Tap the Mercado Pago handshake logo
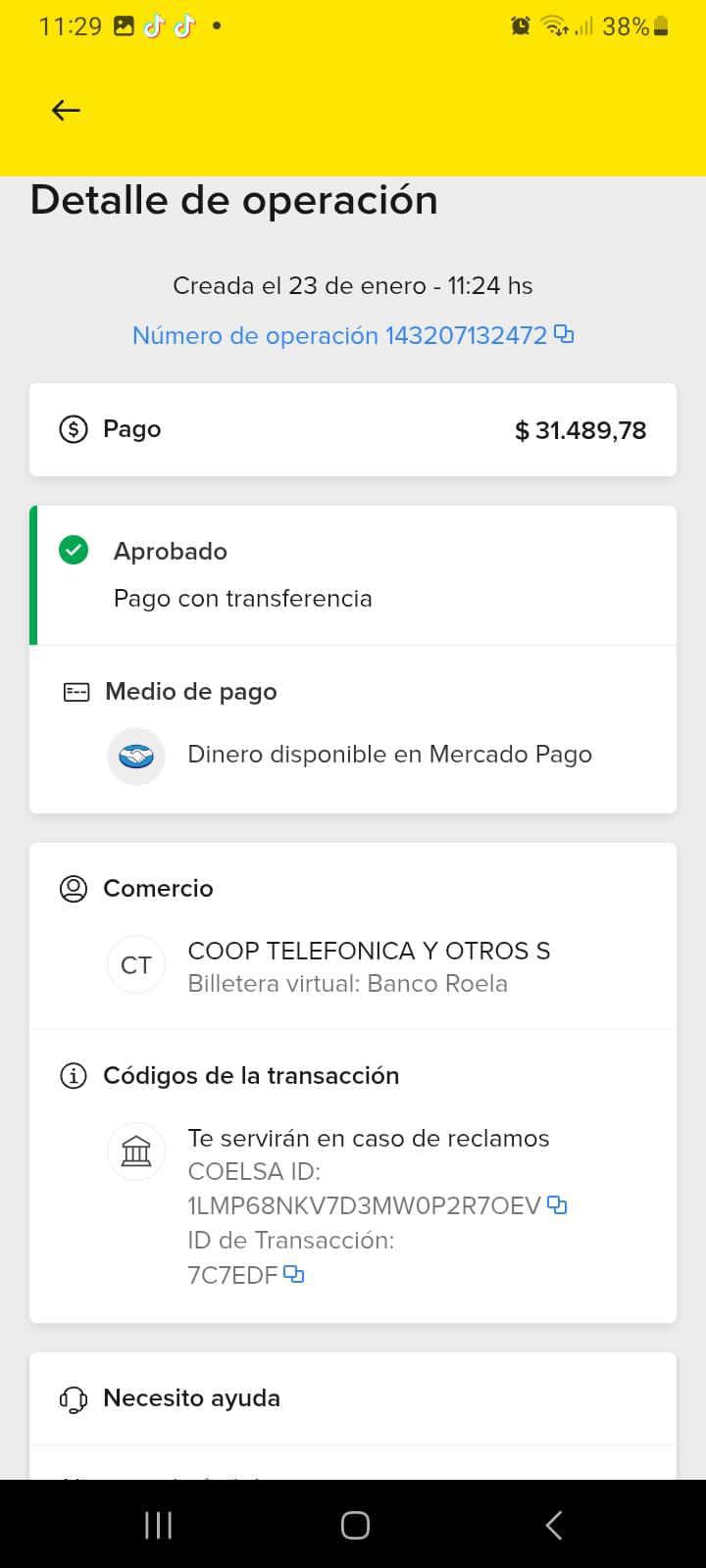The width and height of the screenshot is (706, 1568). pyautogui.click(x=136, y=756)
